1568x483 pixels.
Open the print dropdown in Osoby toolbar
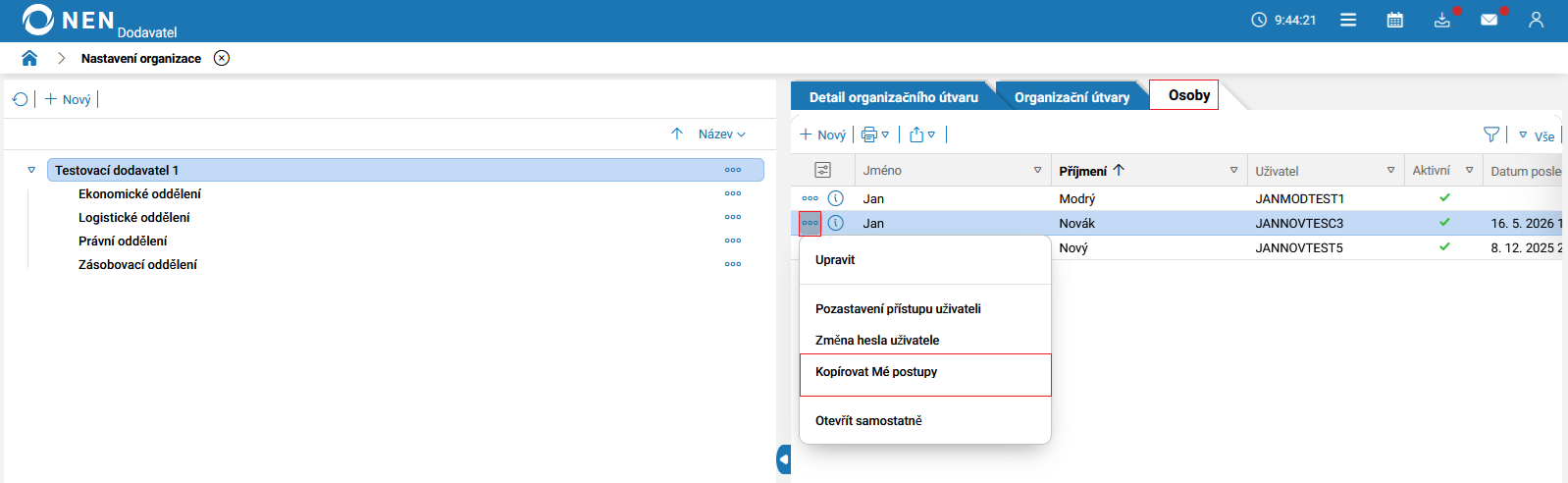click(x=875, y=134)
